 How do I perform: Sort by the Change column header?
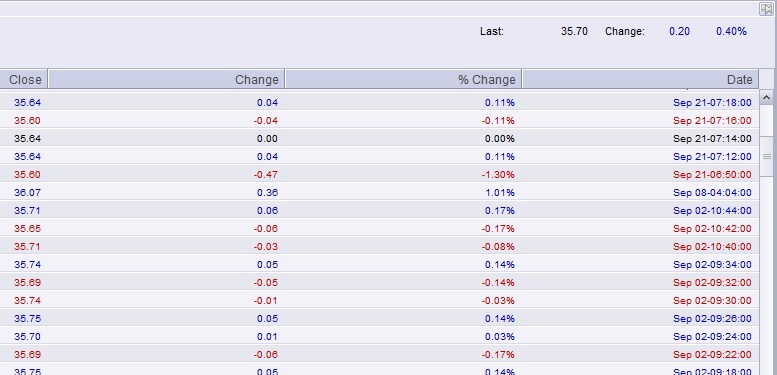[166, 79]
